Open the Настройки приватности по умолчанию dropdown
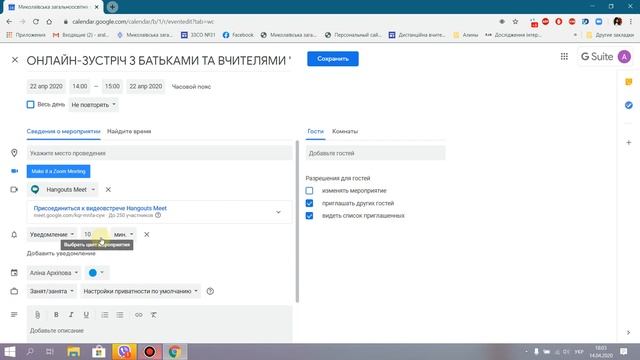Viewport: 640px width, 360px height. point(140,291)
